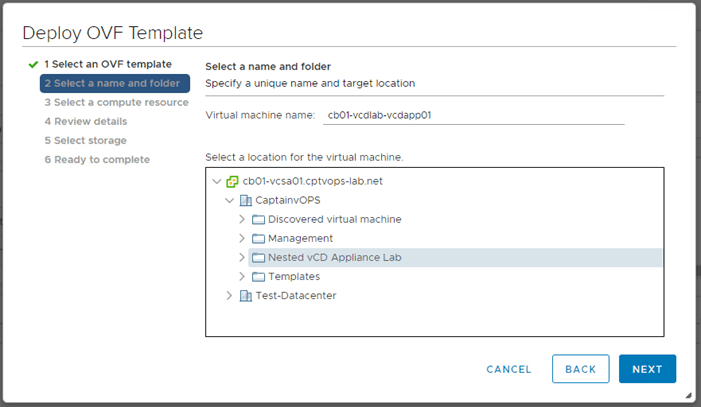Expand the Nested vCD Appliance Lab folder
Image resolution: width=701 pixels, height=407 pixels.
pos(242,258)
